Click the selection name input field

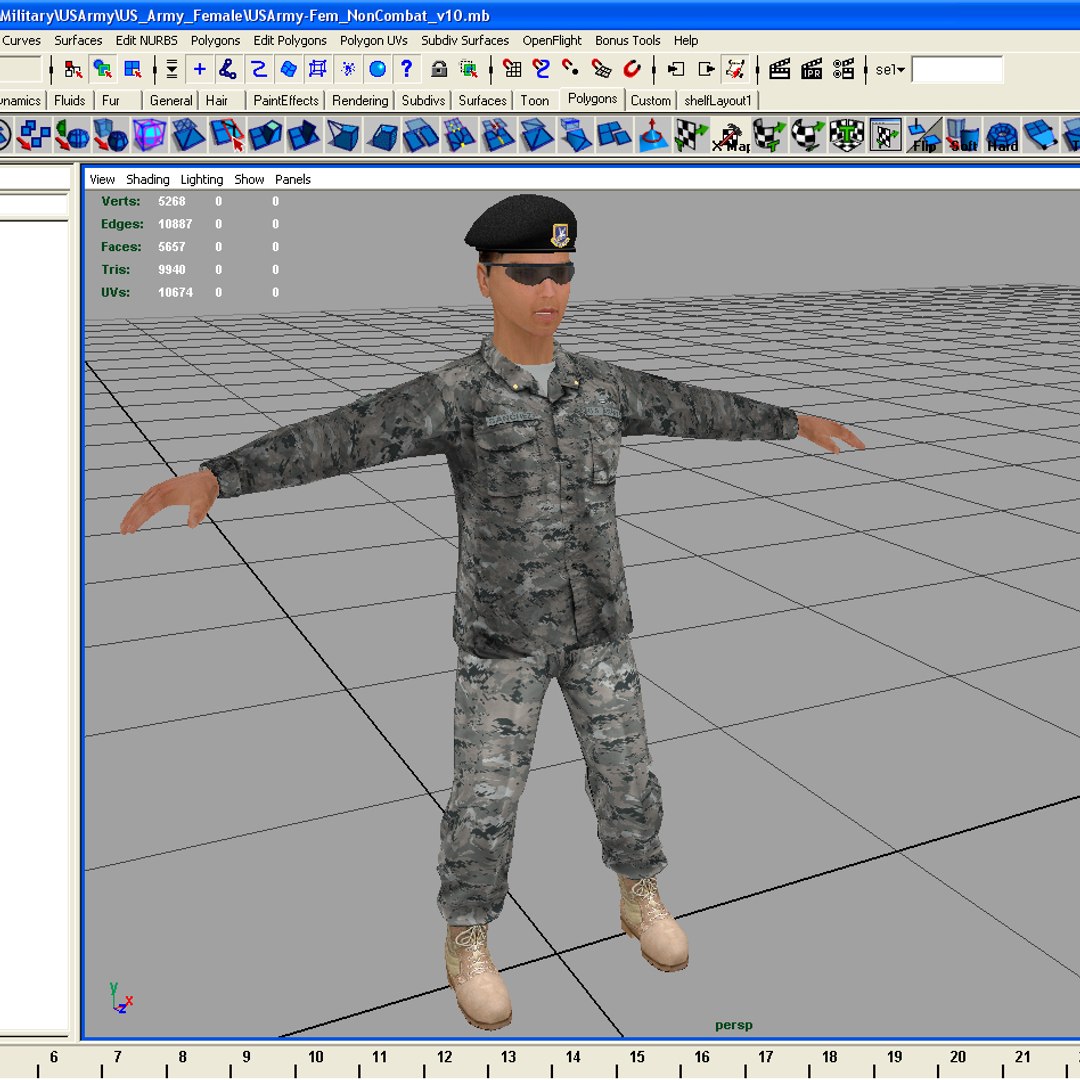tap(957, 70)
